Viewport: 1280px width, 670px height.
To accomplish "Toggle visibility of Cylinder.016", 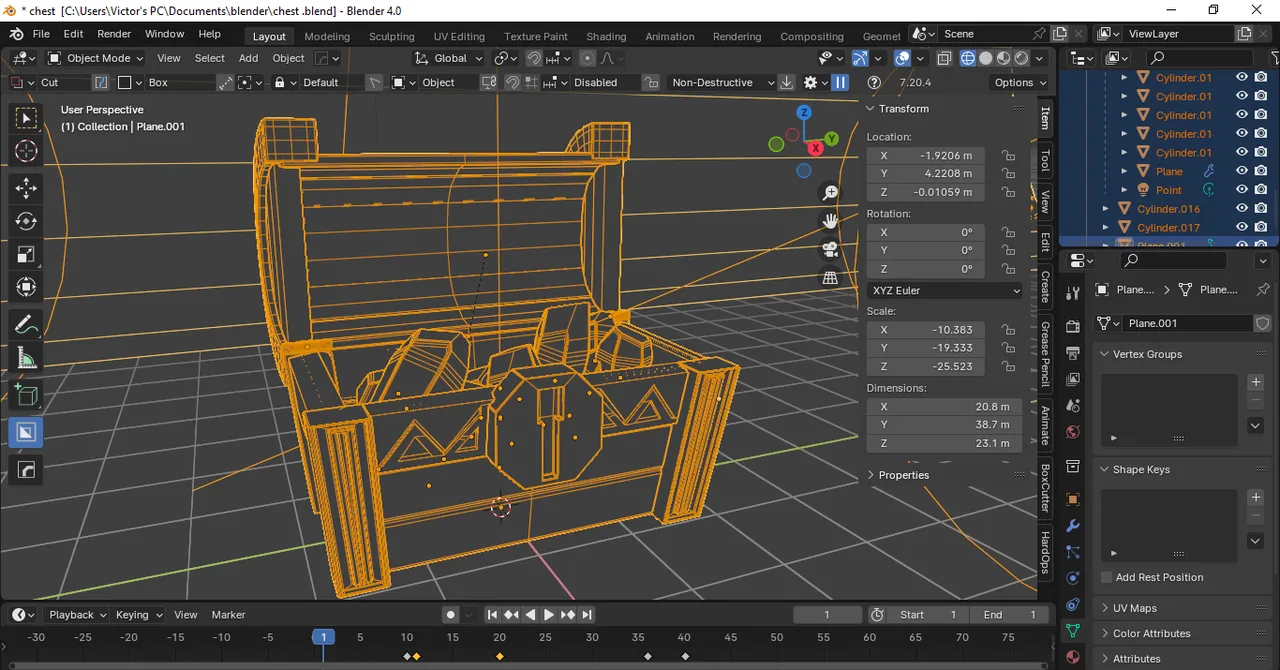I will 1242,209.
